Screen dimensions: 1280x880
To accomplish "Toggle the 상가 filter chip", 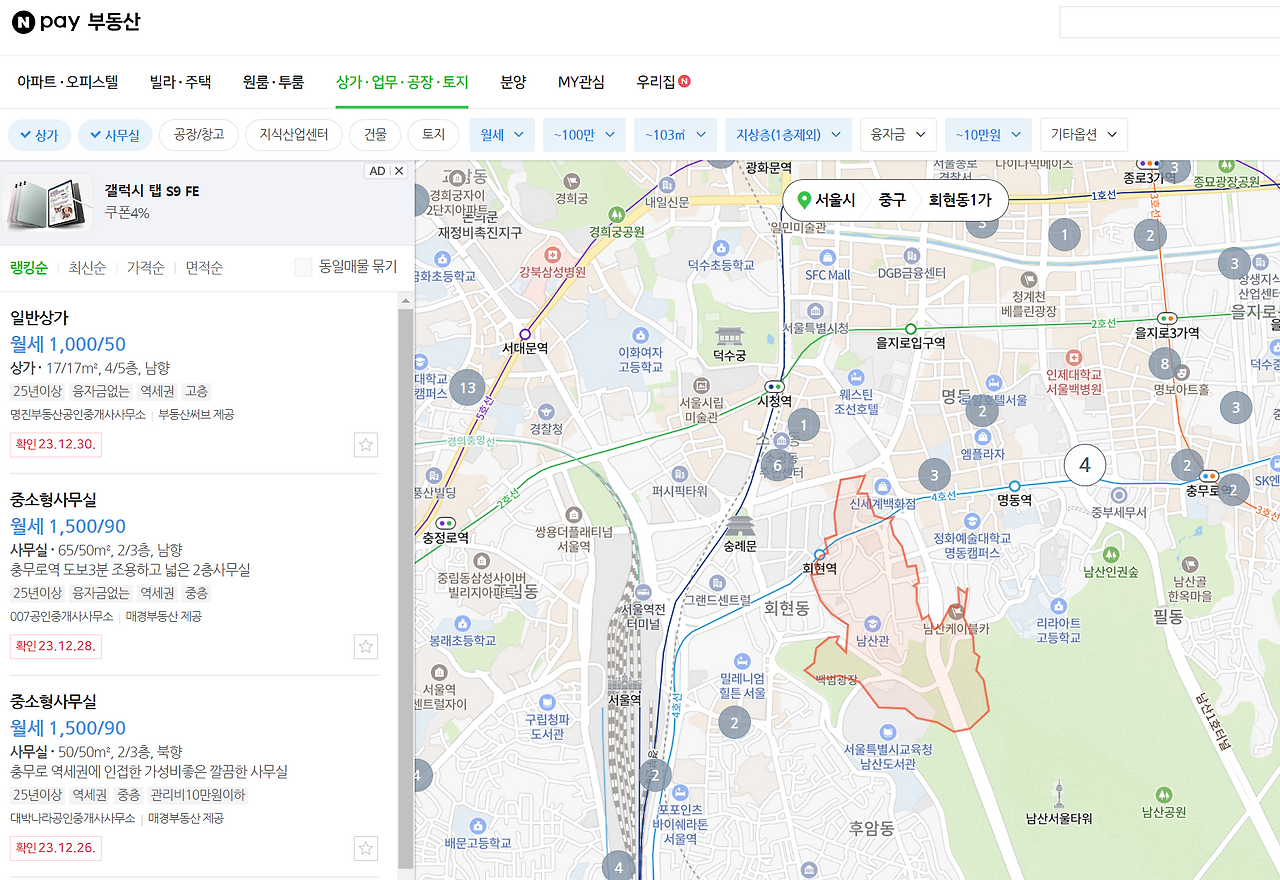I will click(39, 135).
